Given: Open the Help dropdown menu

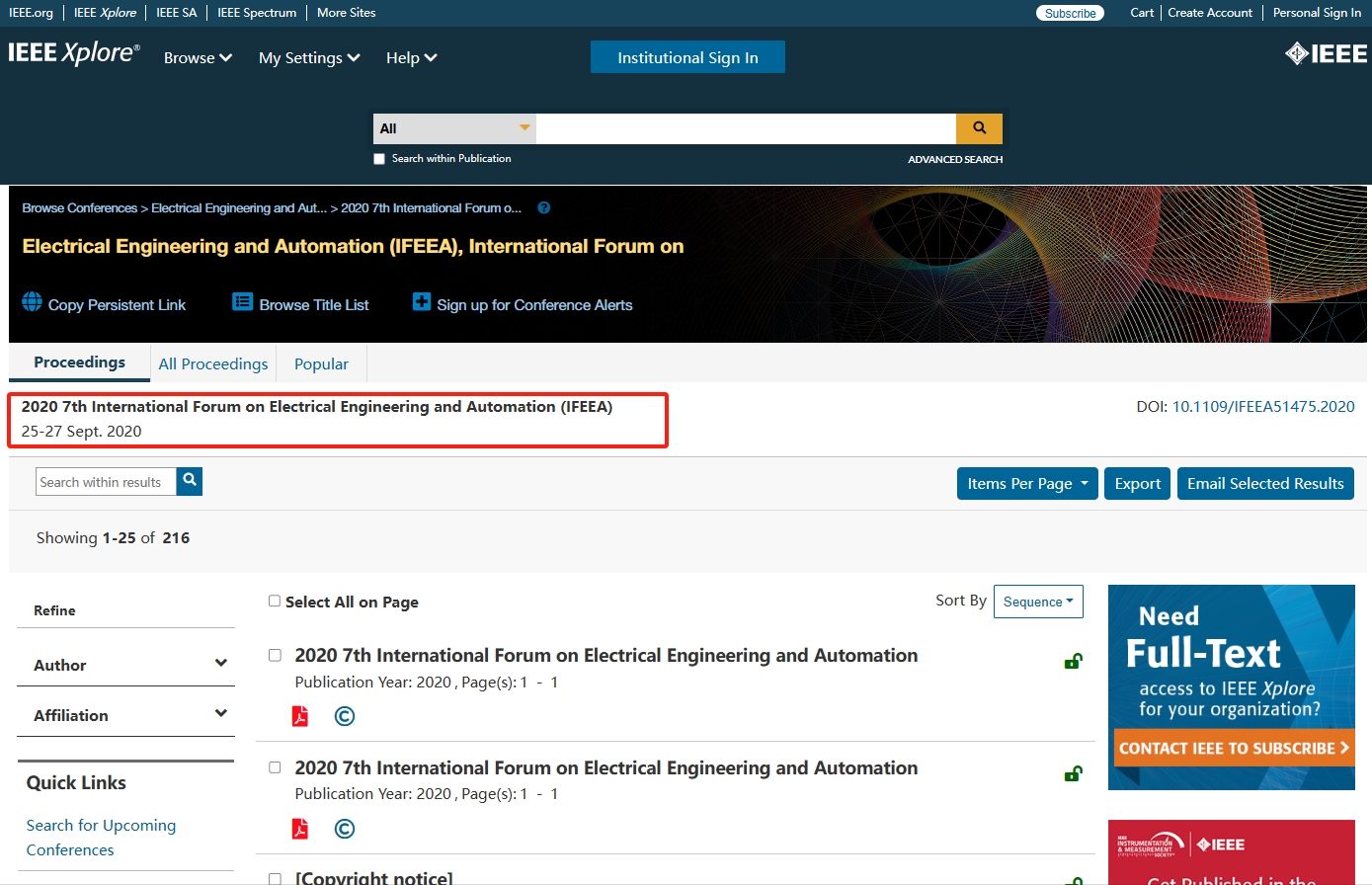Looking at the screenshot, I should coord(411,58).
